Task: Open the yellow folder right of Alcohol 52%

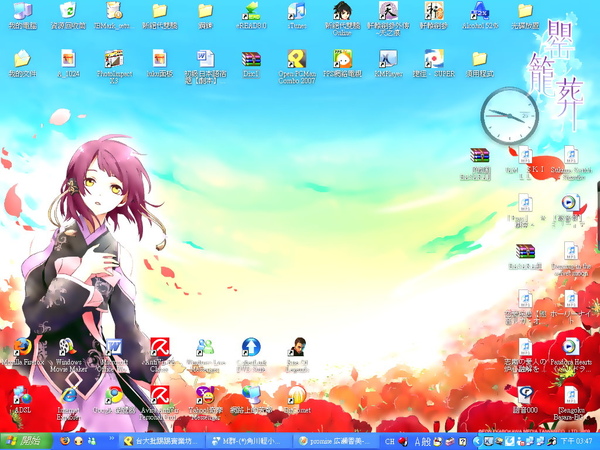Action: tap(525, 15)
